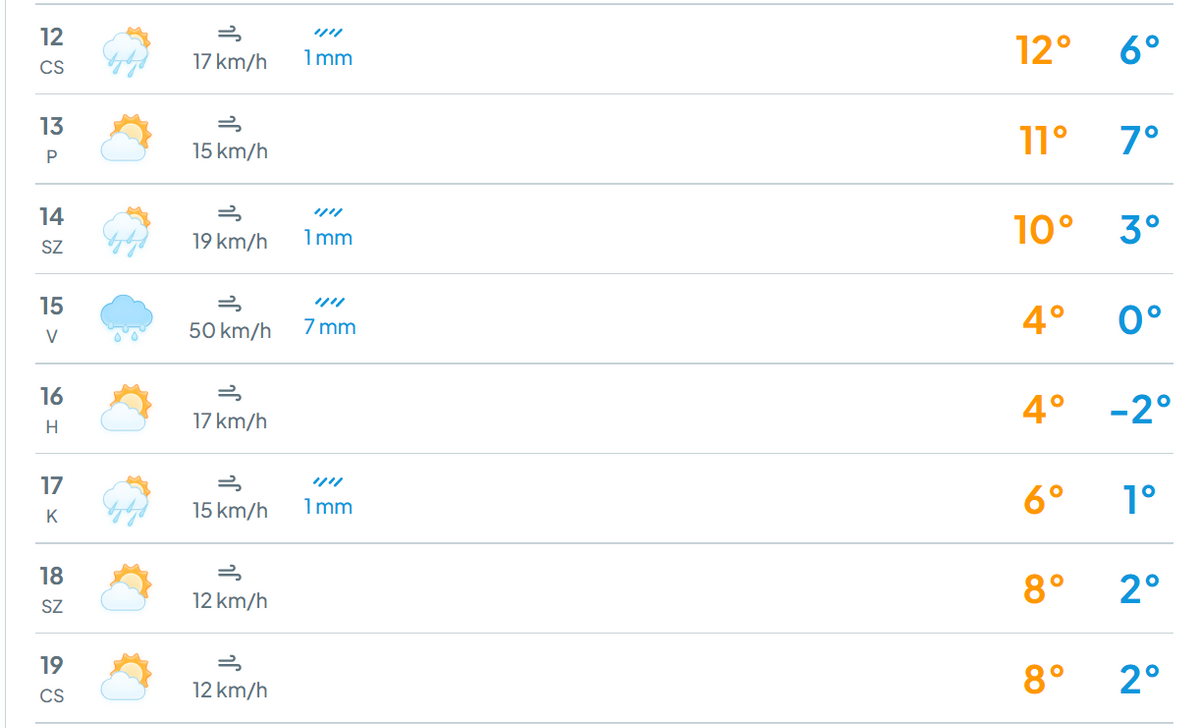Click the partly cloudy icon for day 16

pyautogui.click(x=126, y=408)
